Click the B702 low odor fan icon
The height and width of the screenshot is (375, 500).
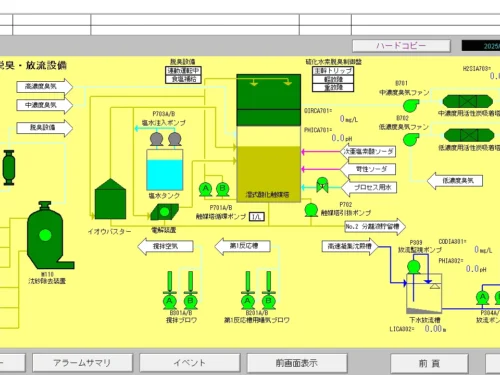pos(411,139)
